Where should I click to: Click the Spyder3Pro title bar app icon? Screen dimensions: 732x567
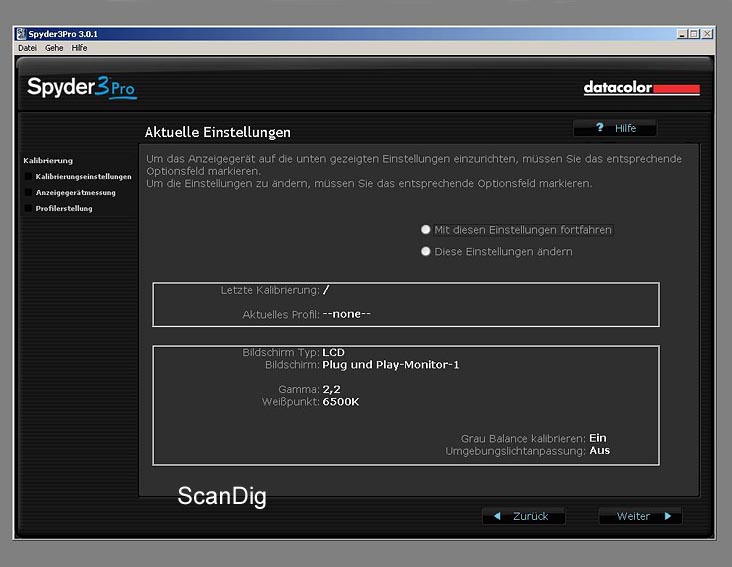(21, 34)
